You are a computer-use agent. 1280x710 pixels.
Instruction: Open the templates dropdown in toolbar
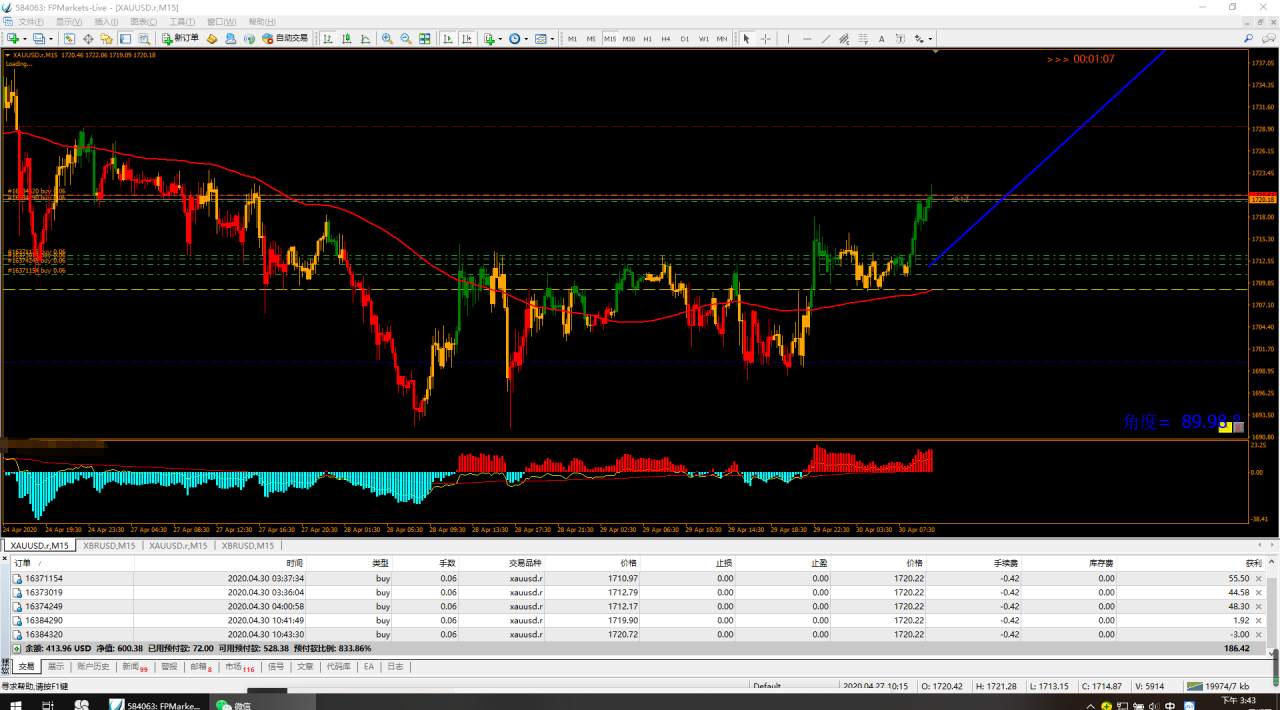pyautogui.click(x=552, y=39)
